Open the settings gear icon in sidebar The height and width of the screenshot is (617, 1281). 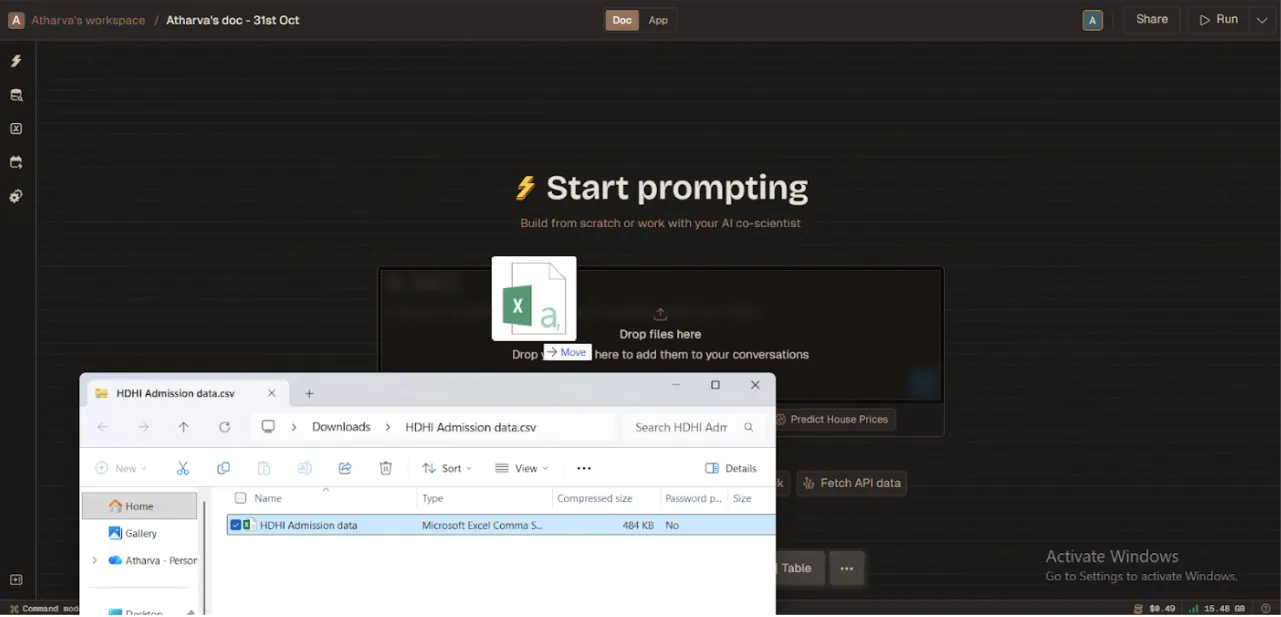[16, 196]
